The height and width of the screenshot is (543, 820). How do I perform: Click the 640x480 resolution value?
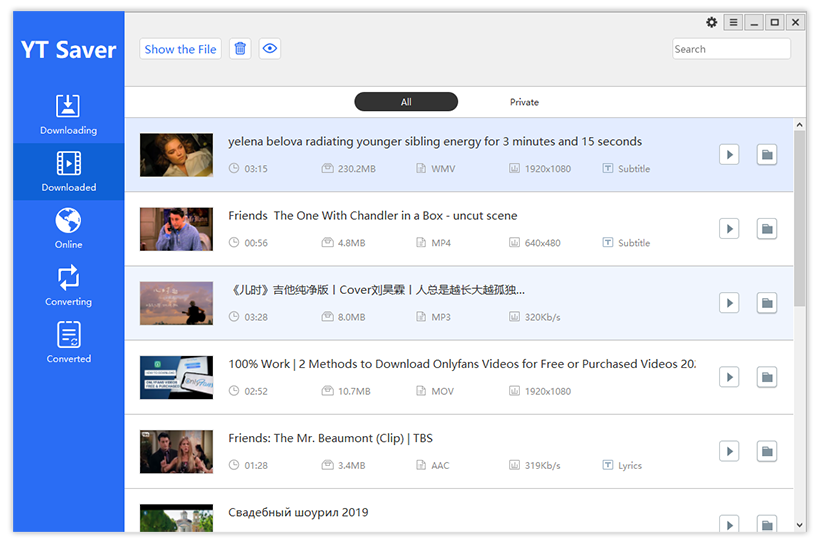542,243
